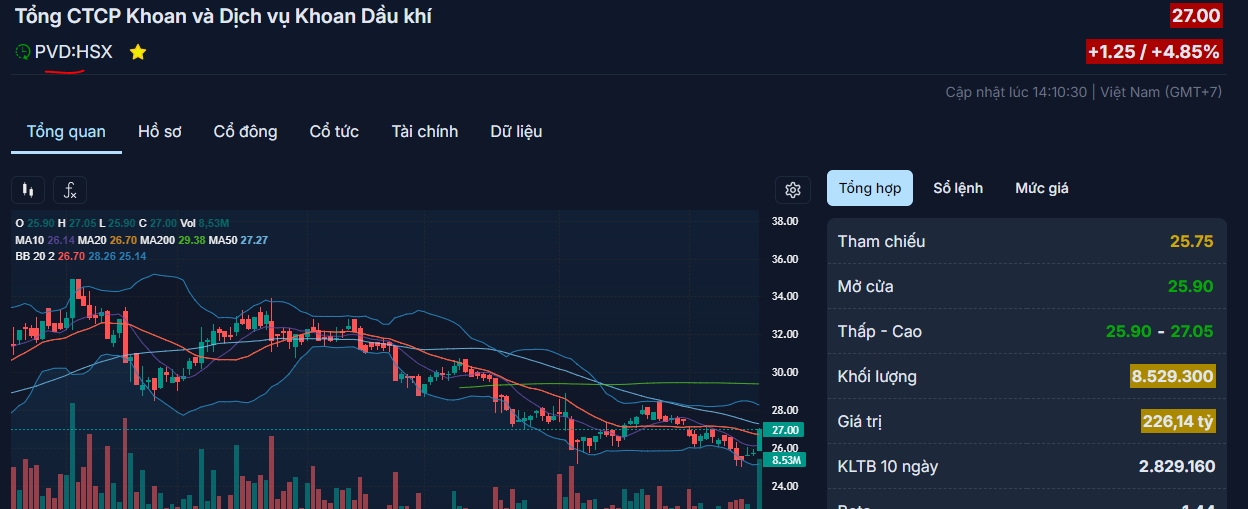
Task: Click the Tham chiếu row label
Action: coord(881,241)
